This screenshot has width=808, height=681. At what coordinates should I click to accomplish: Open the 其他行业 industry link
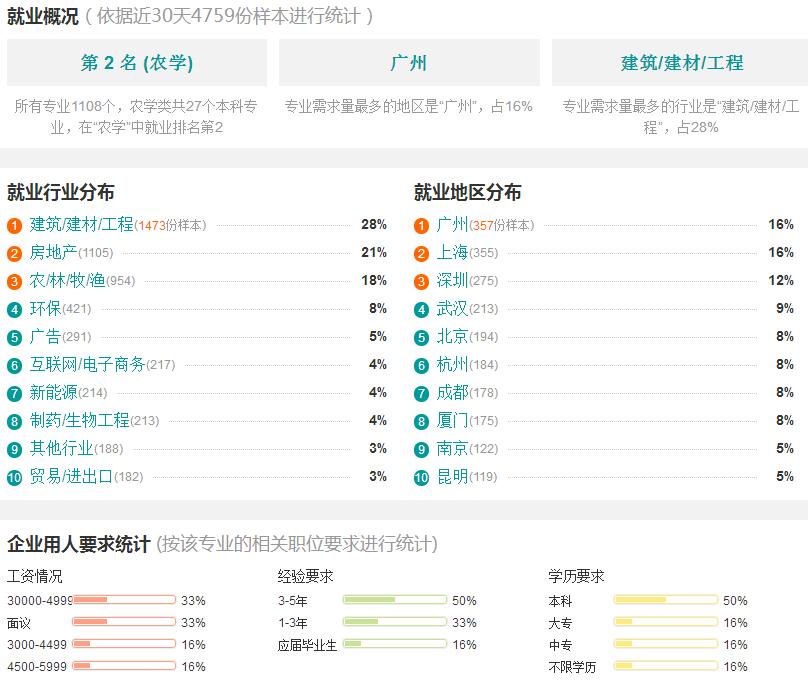[x=61, y=448]
